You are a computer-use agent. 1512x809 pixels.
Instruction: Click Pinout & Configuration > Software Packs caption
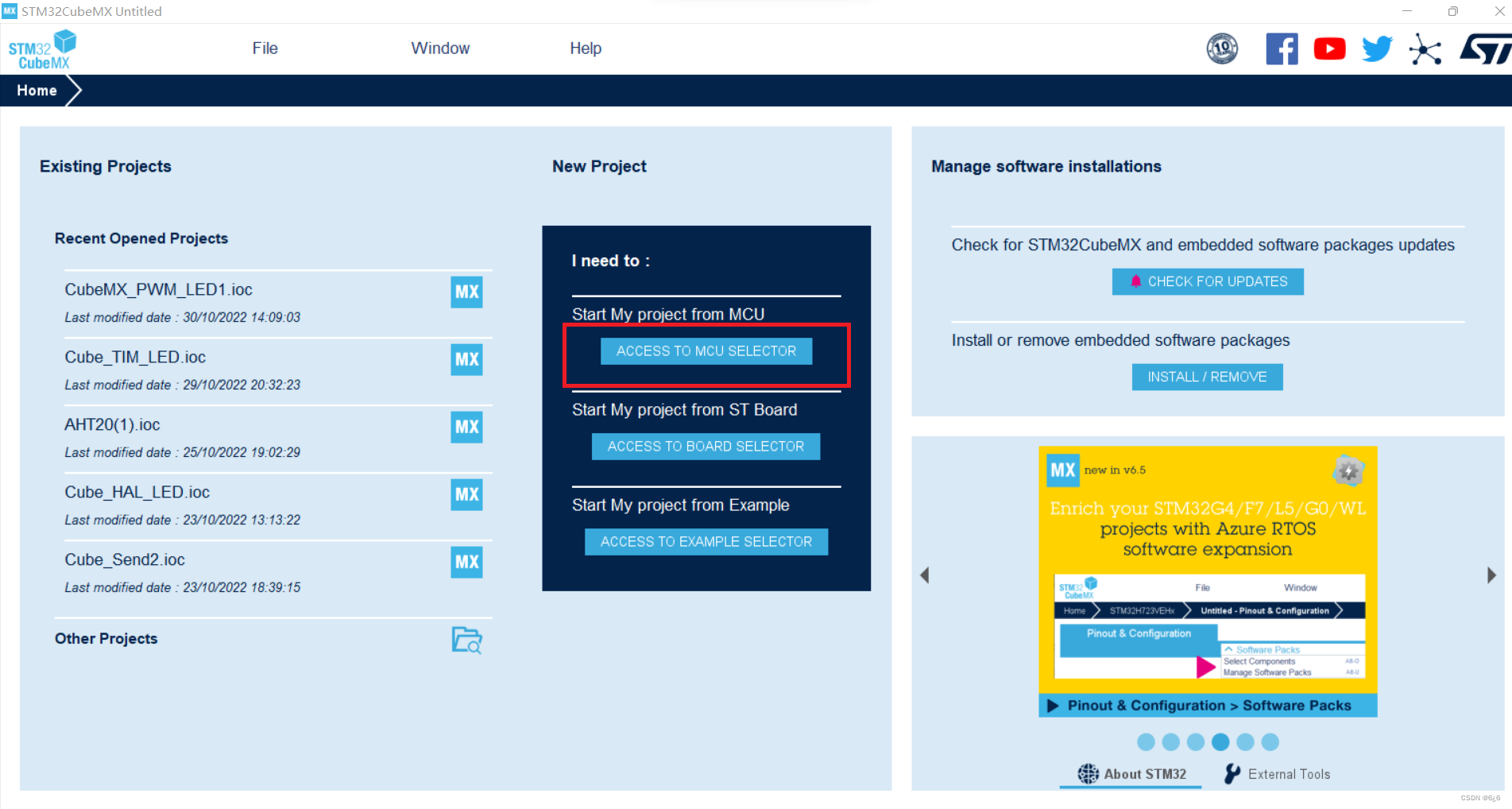point(1208,706)
